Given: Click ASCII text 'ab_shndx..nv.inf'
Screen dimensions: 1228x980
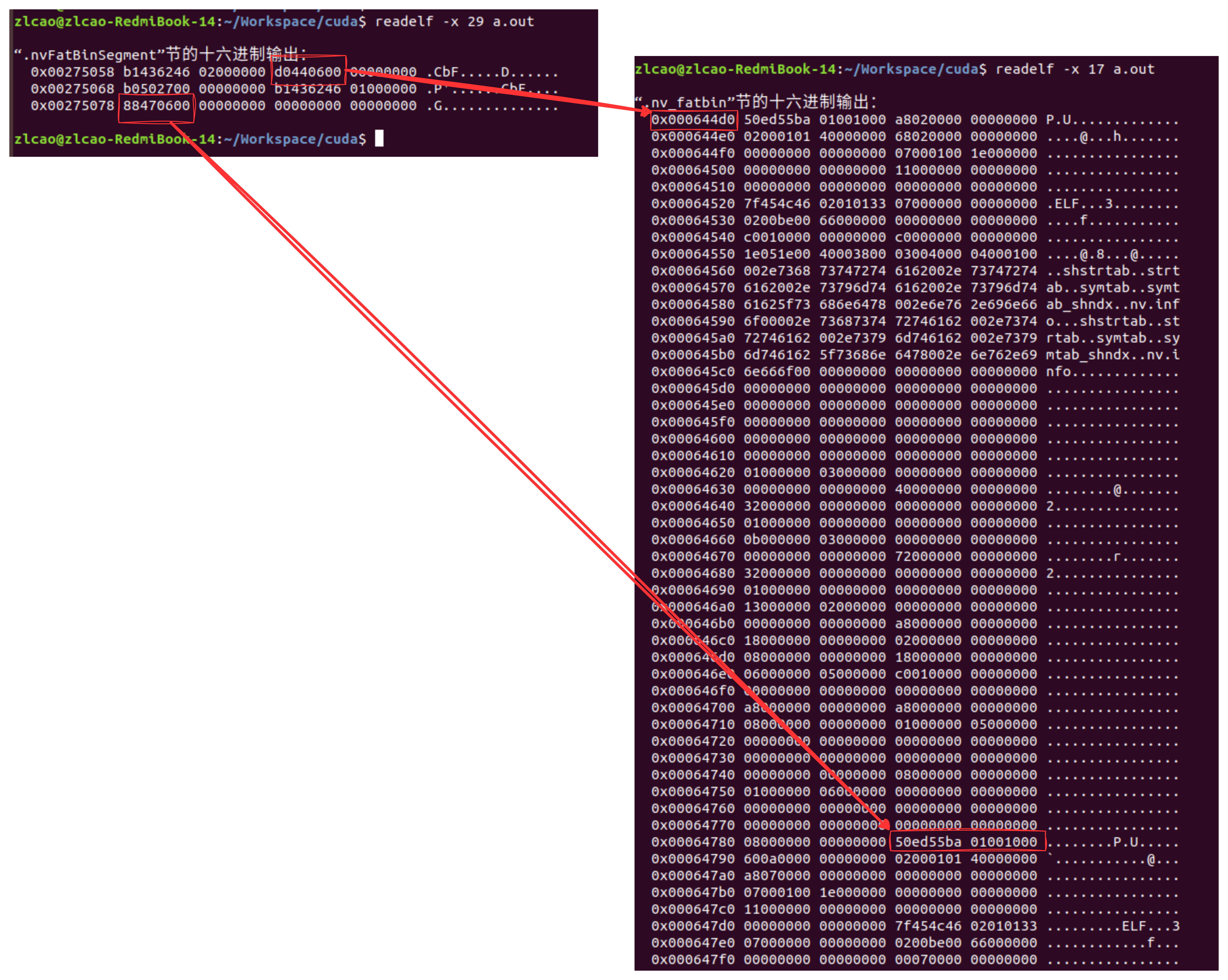Looking at the screenshot, I should [1113, 304].
